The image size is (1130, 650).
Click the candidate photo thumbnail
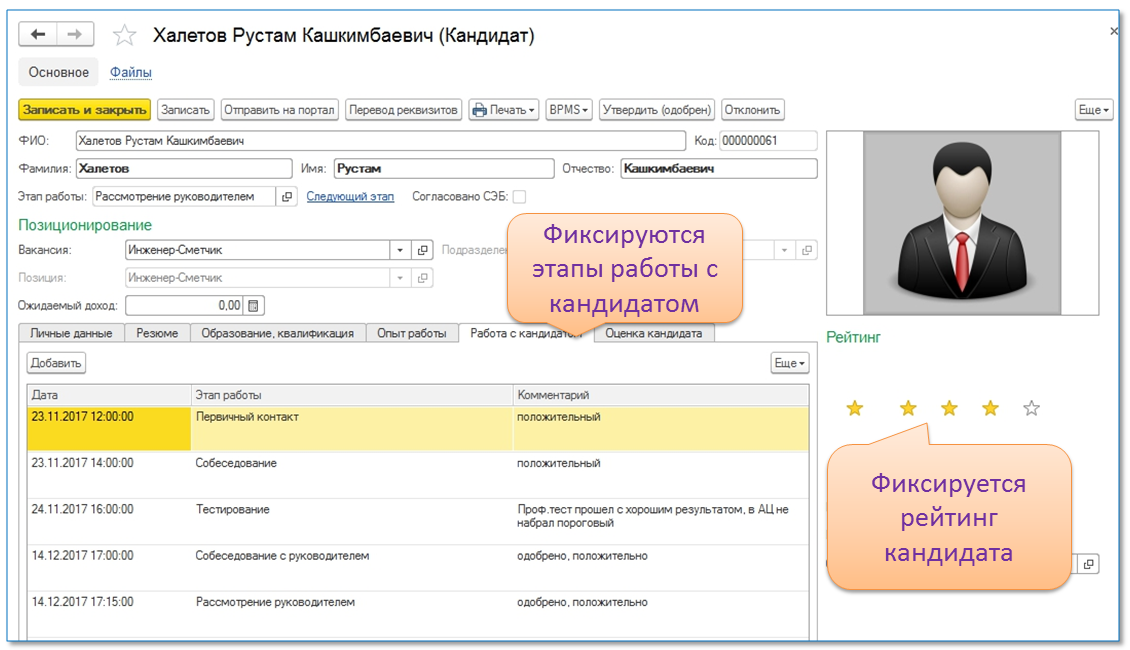coord(961,223)
